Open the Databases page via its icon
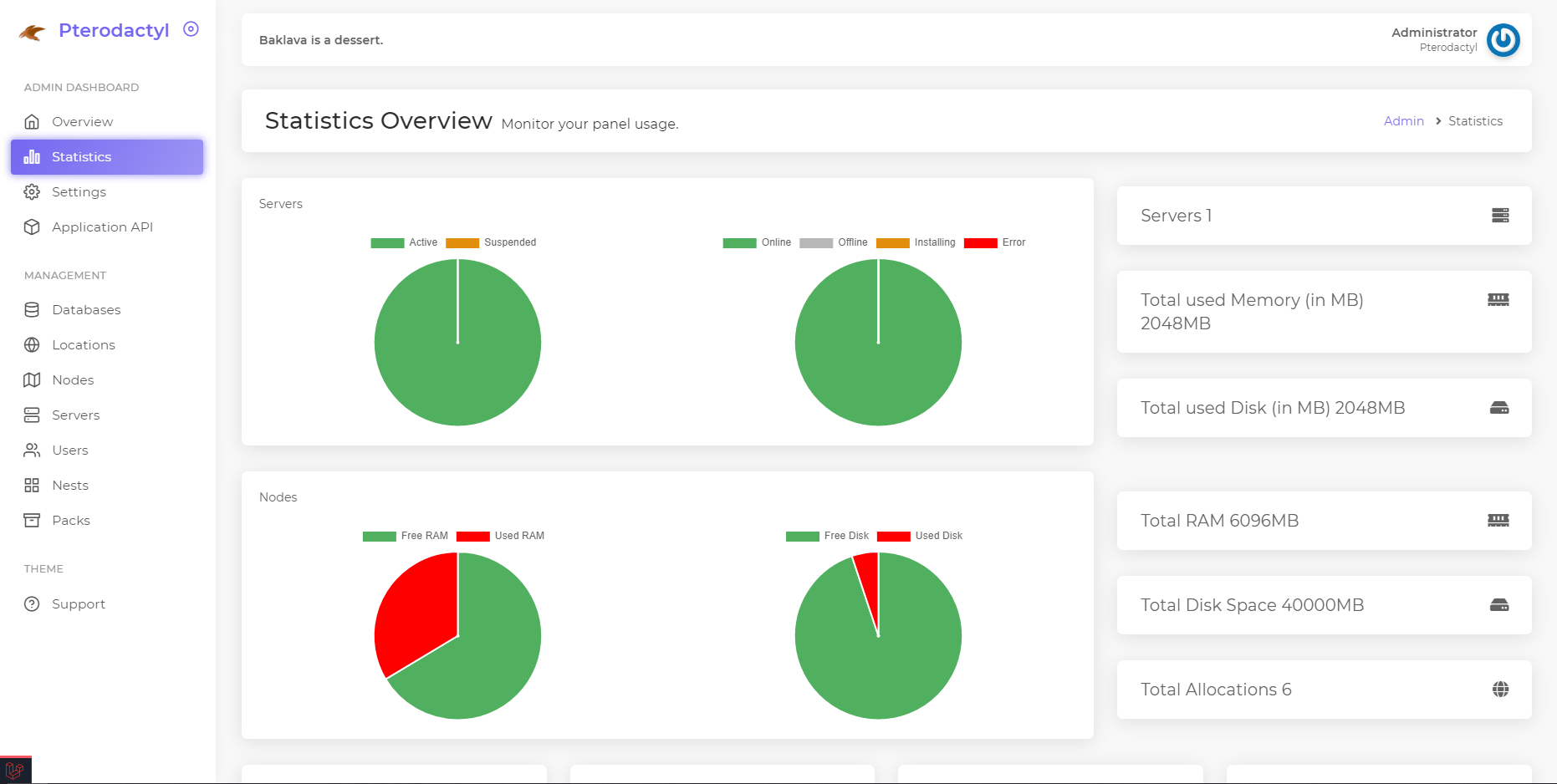This screenshot has width=1557, height=784. [x=32, y=310]
